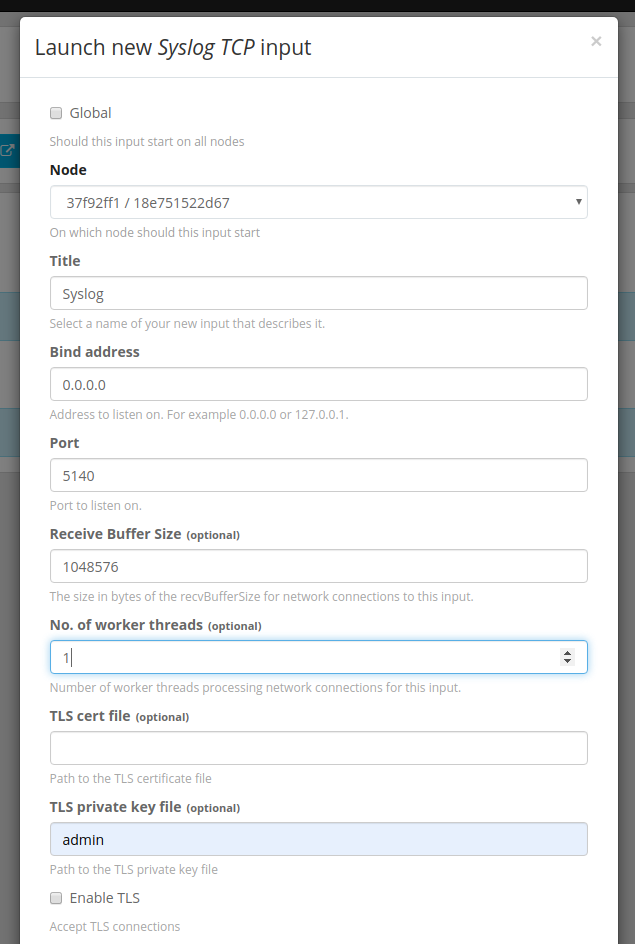Click the Global checkbox label text
Viewport: 635px width, 944px height.
pos(90,113)
